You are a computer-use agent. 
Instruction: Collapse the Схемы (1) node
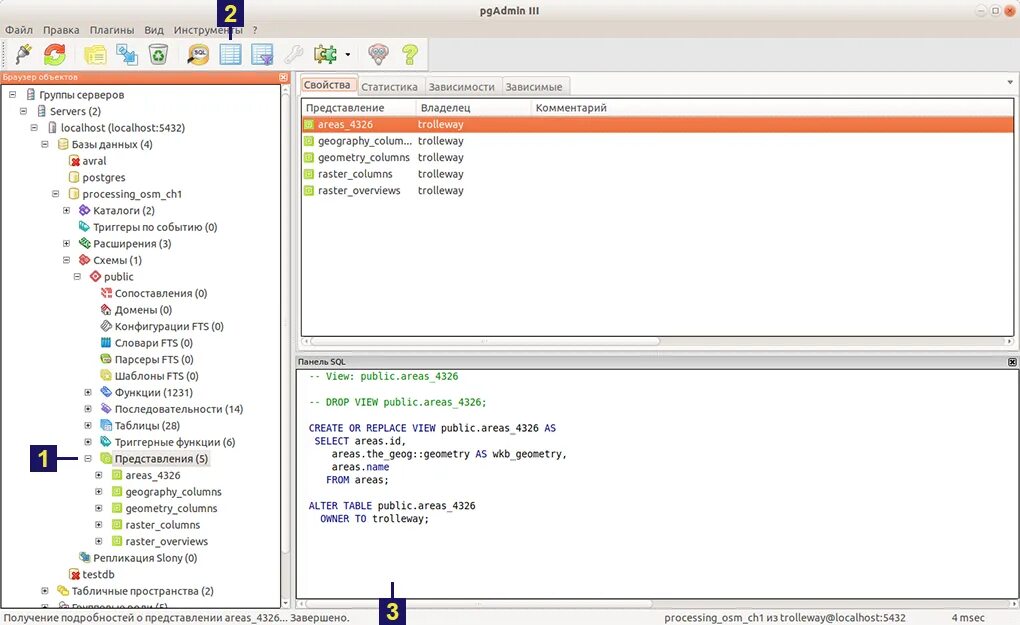(x=66, y=260)
